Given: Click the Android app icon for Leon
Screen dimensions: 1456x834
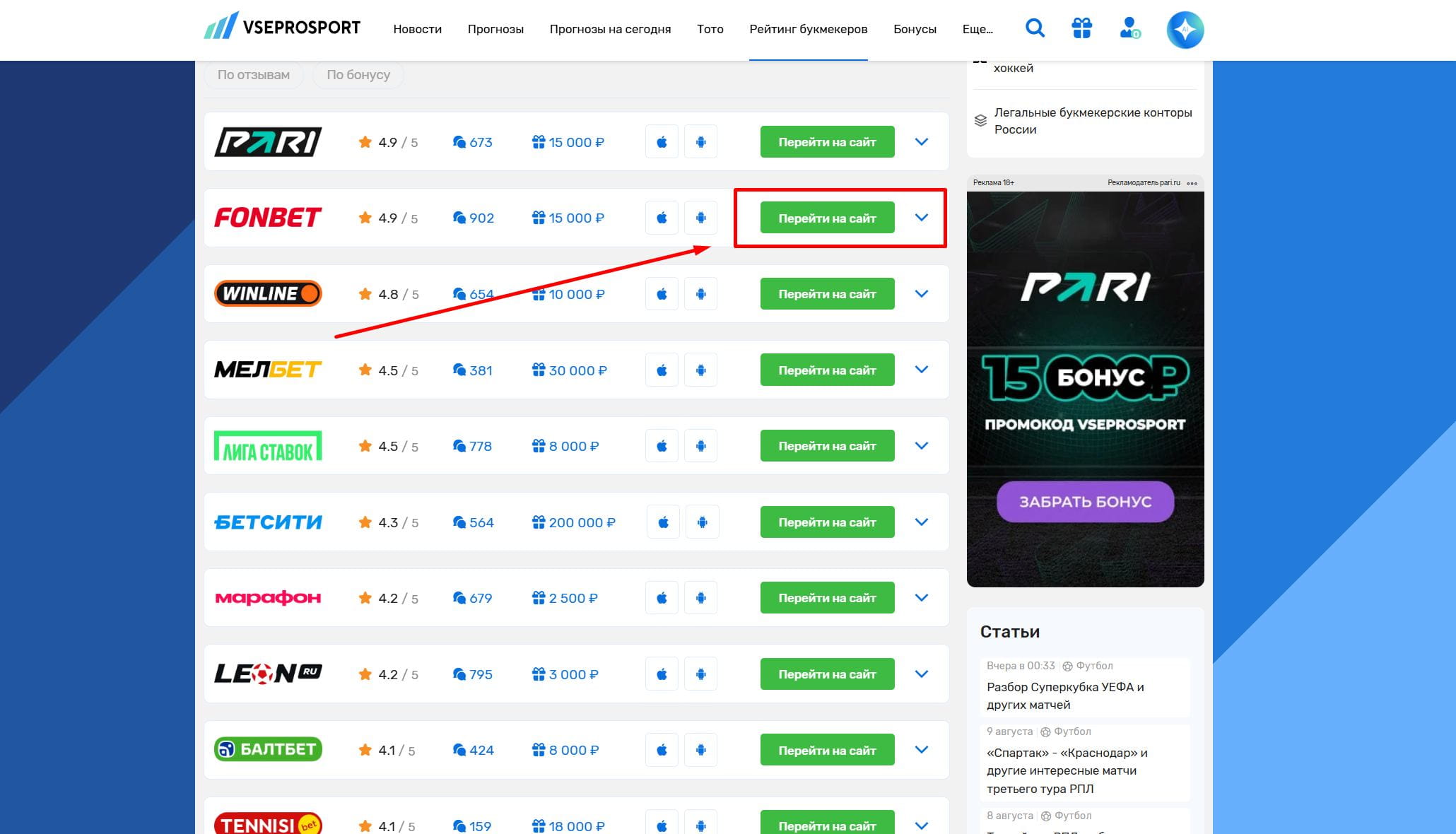Looking at the screenshot, I should click(x=700, y=674).
